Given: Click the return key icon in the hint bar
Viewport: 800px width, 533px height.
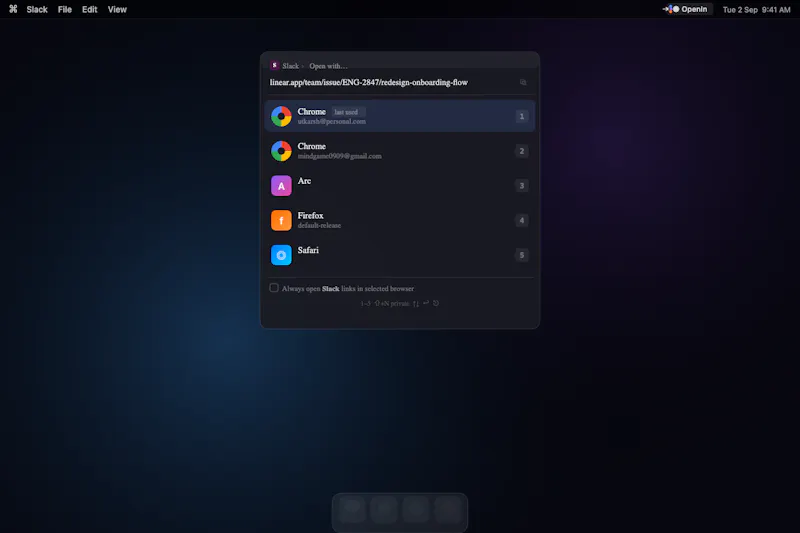Looking at the screenshot, I should point(426,303).
